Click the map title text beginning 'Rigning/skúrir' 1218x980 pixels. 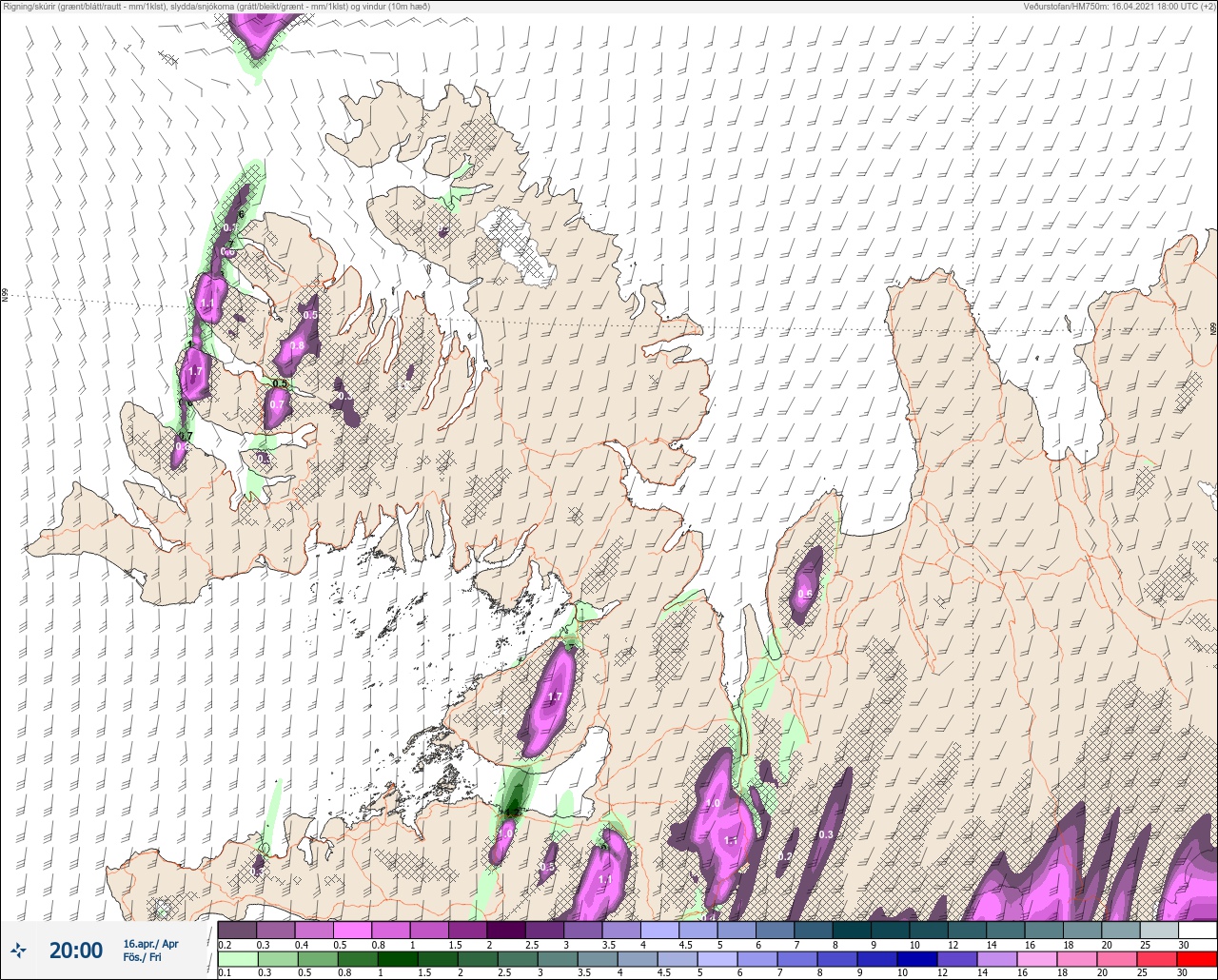click(x=216, y=7)
